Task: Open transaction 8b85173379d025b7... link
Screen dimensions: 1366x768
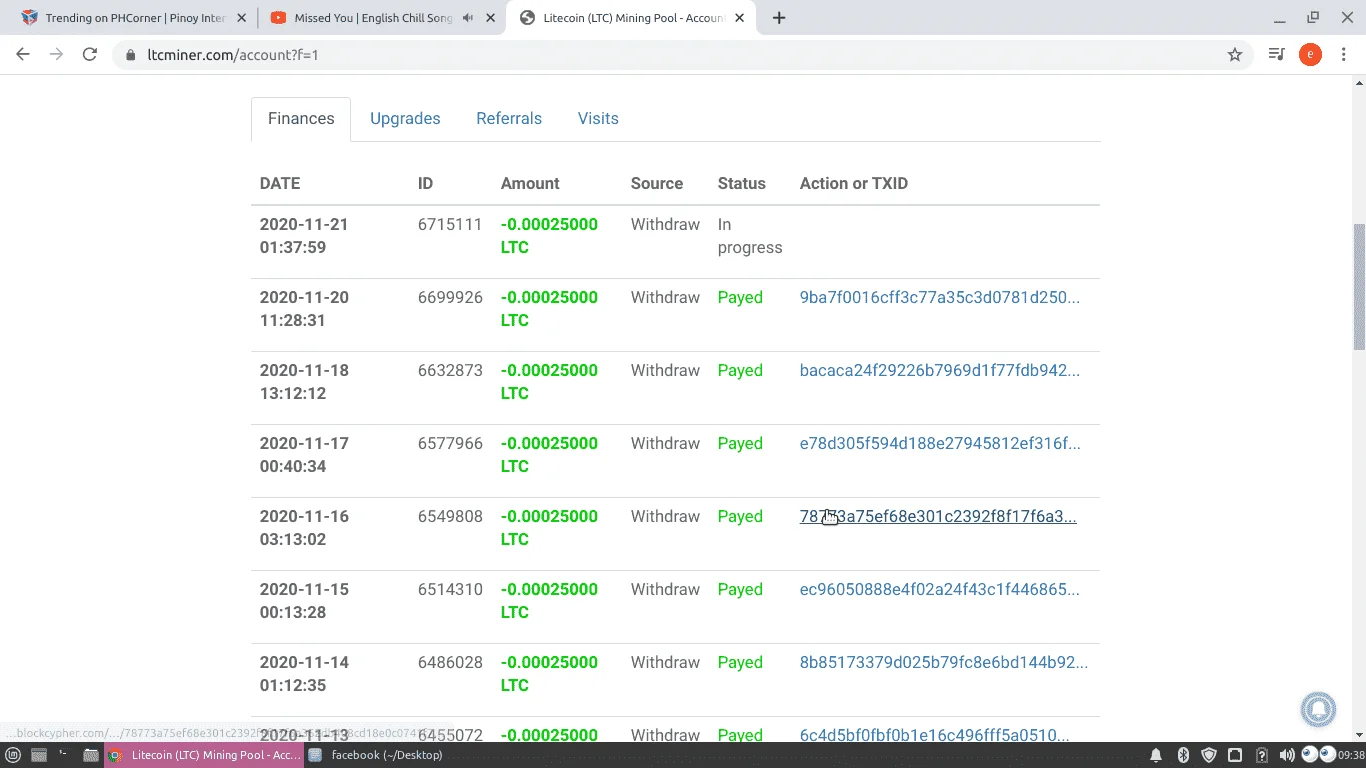Action: (944, 663)
